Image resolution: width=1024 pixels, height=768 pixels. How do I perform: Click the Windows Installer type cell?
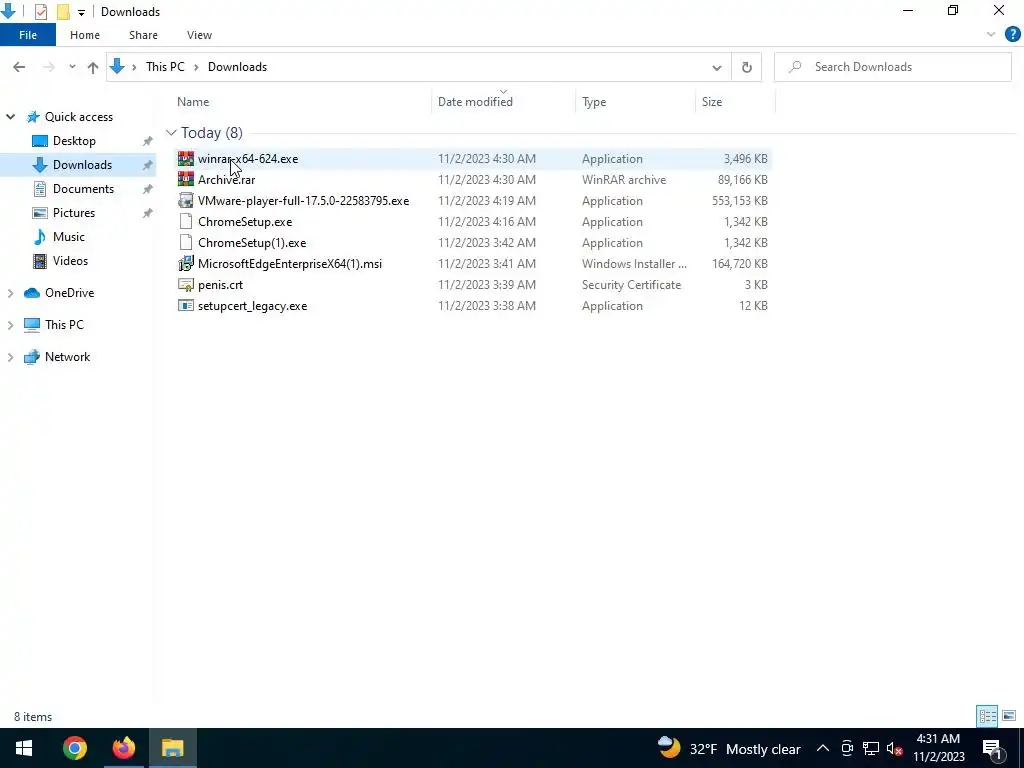pyautogui.click(x=634, y=264)
